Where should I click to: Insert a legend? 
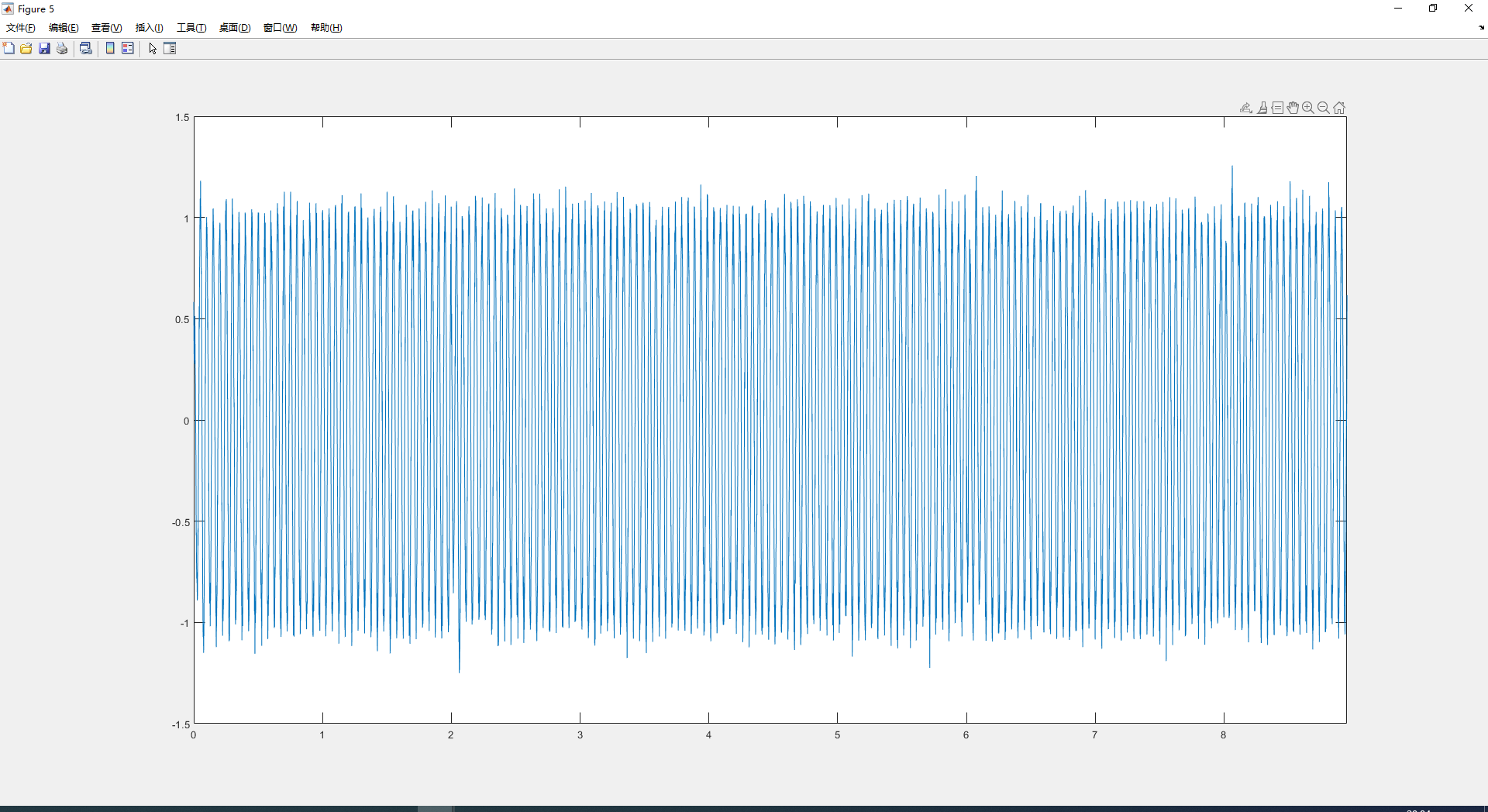click(128, 48)
